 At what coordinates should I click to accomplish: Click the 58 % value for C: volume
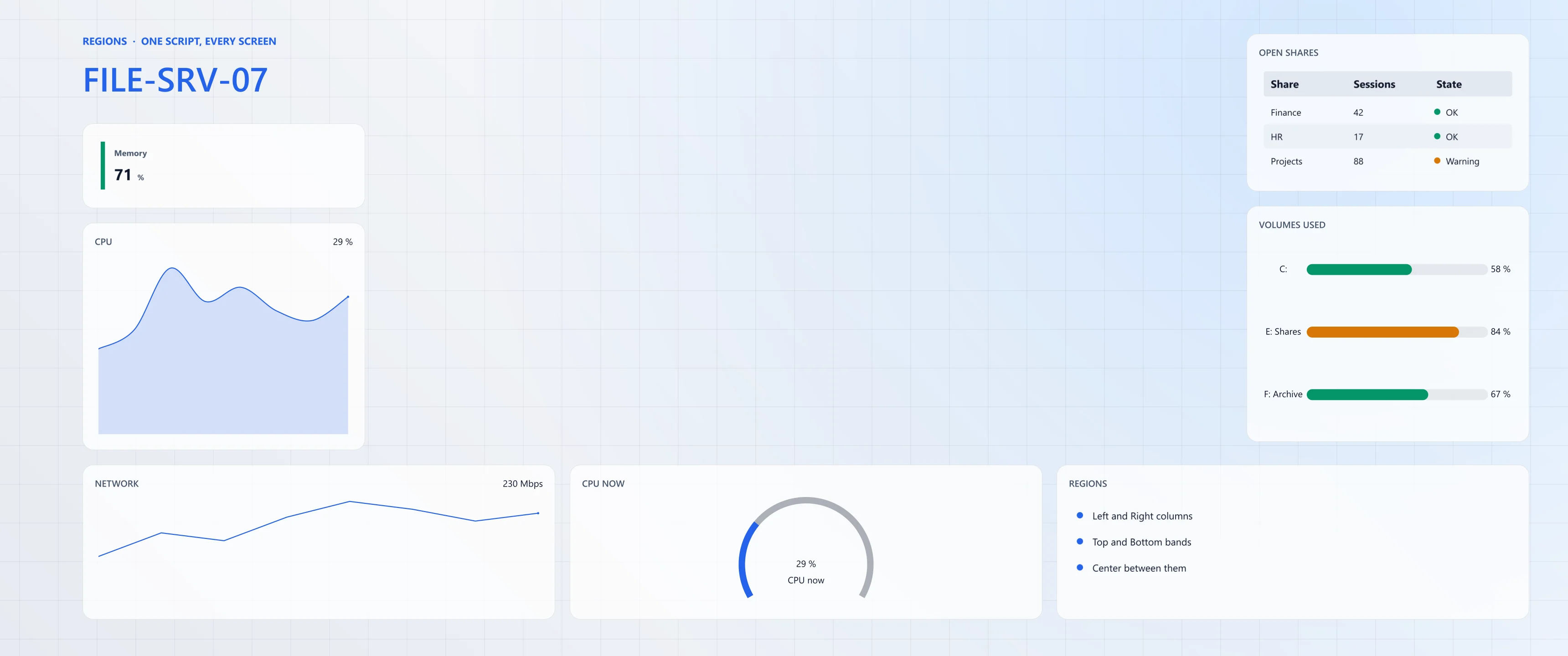click(x=1501, y=269)
